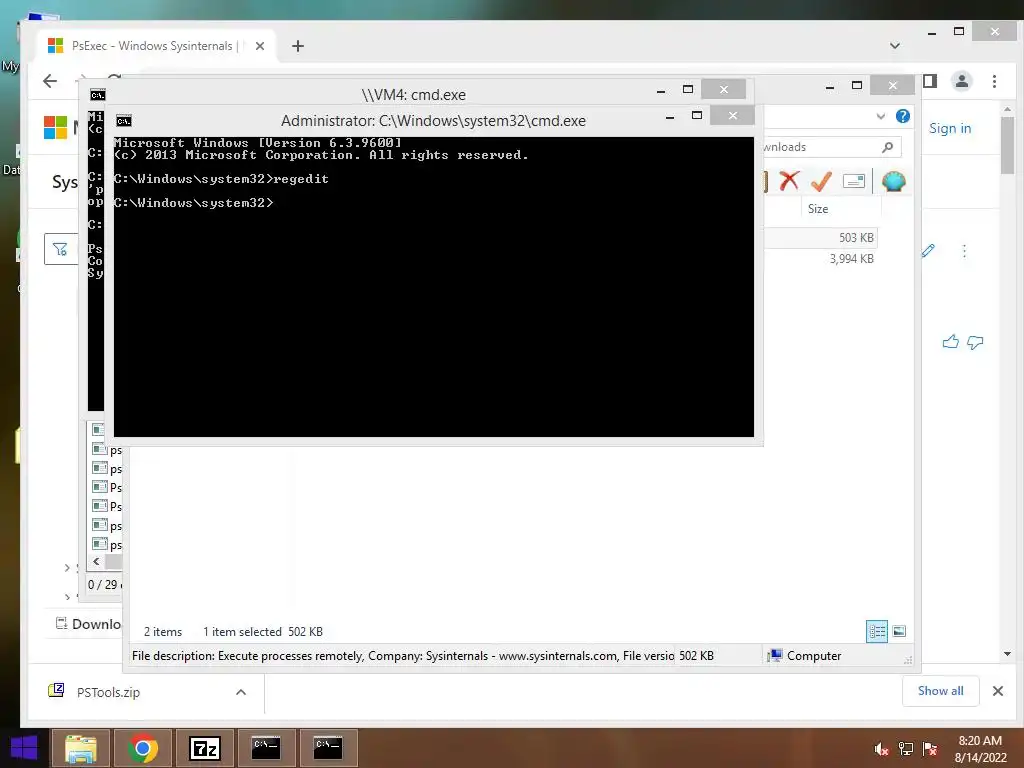
Task: Click the Administrator cmd.exe title bar icon
Action: (124, 121)
